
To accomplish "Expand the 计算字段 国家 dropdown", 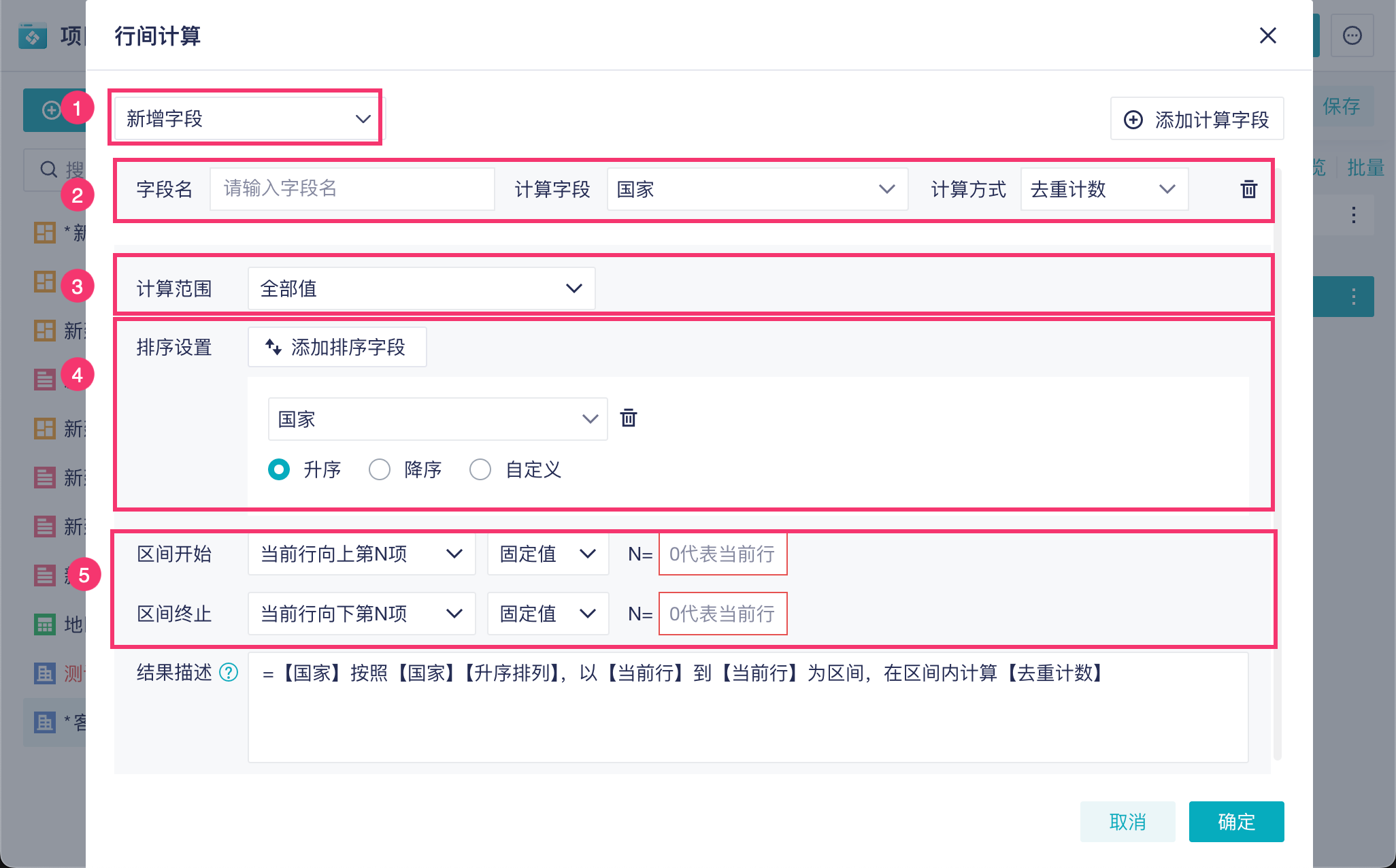I will pos(757,189).
